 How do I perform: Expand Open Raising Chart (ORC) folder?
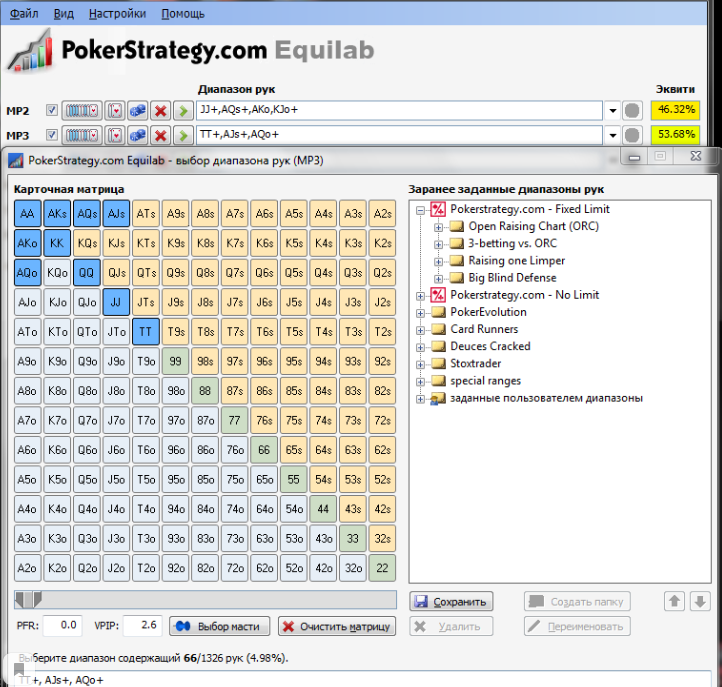(438, 227)
